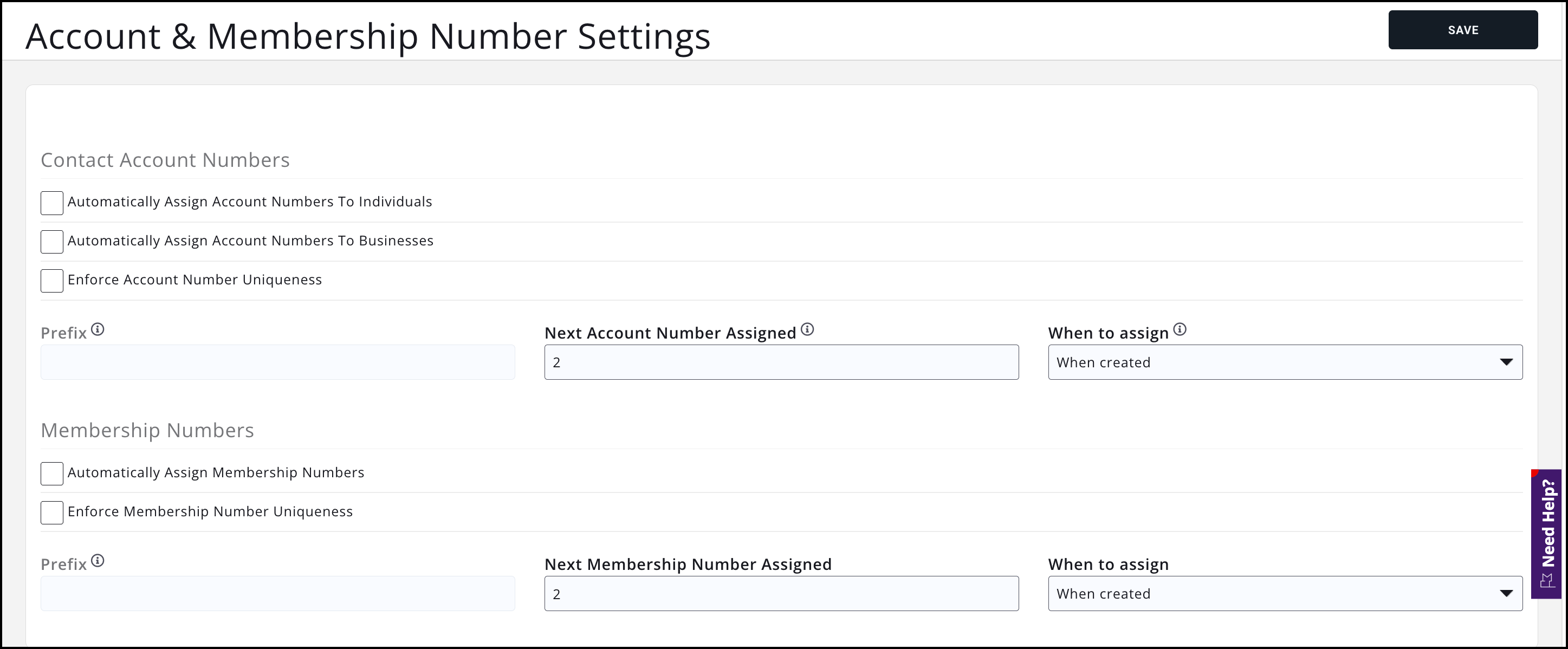Enable Automatically Assign Account Numbers To Individuals
The width and height of the screenshot is (1568, 649).
[x=51, y=203]
